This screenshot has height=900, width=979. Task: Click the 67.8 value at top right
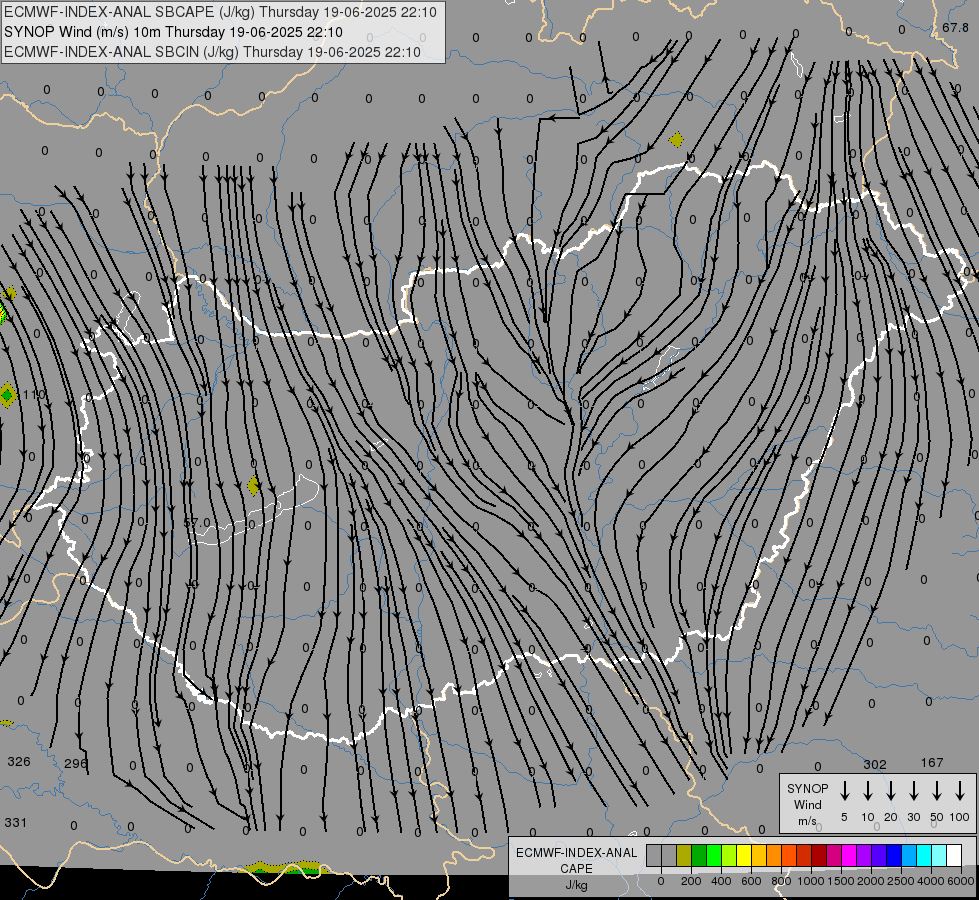955,27
